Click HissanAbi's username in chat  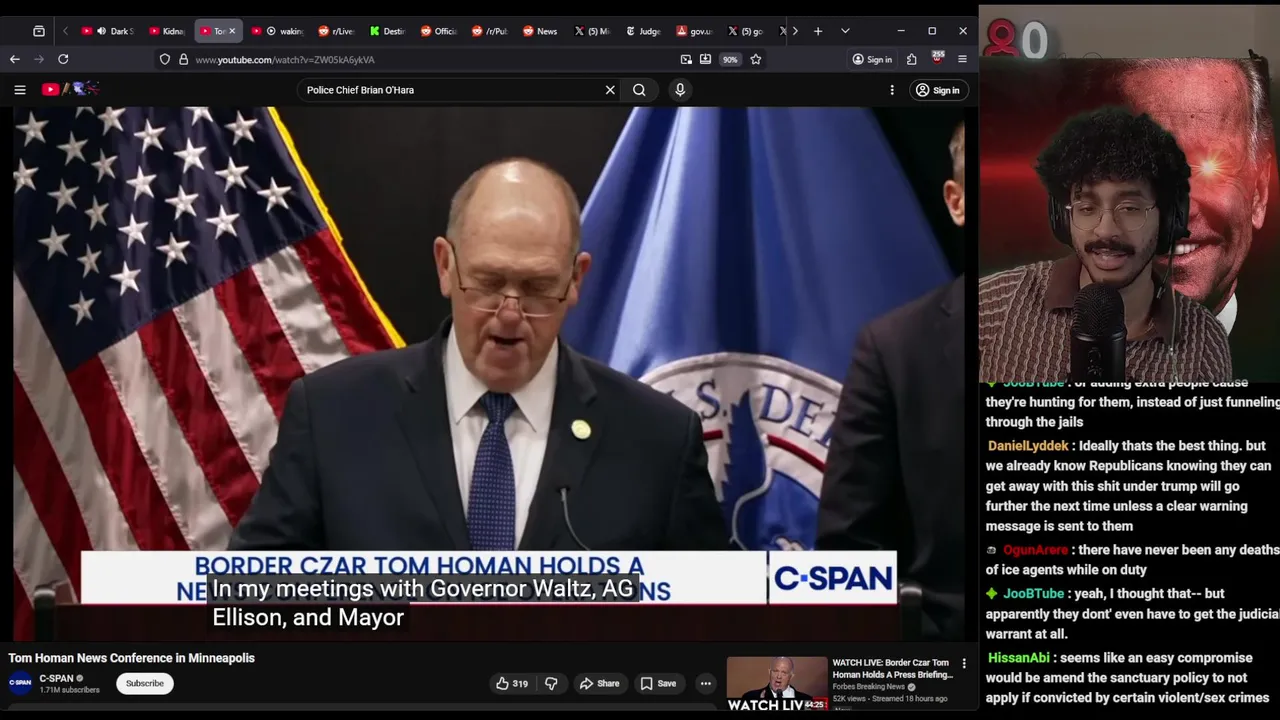pos(1020,658)
